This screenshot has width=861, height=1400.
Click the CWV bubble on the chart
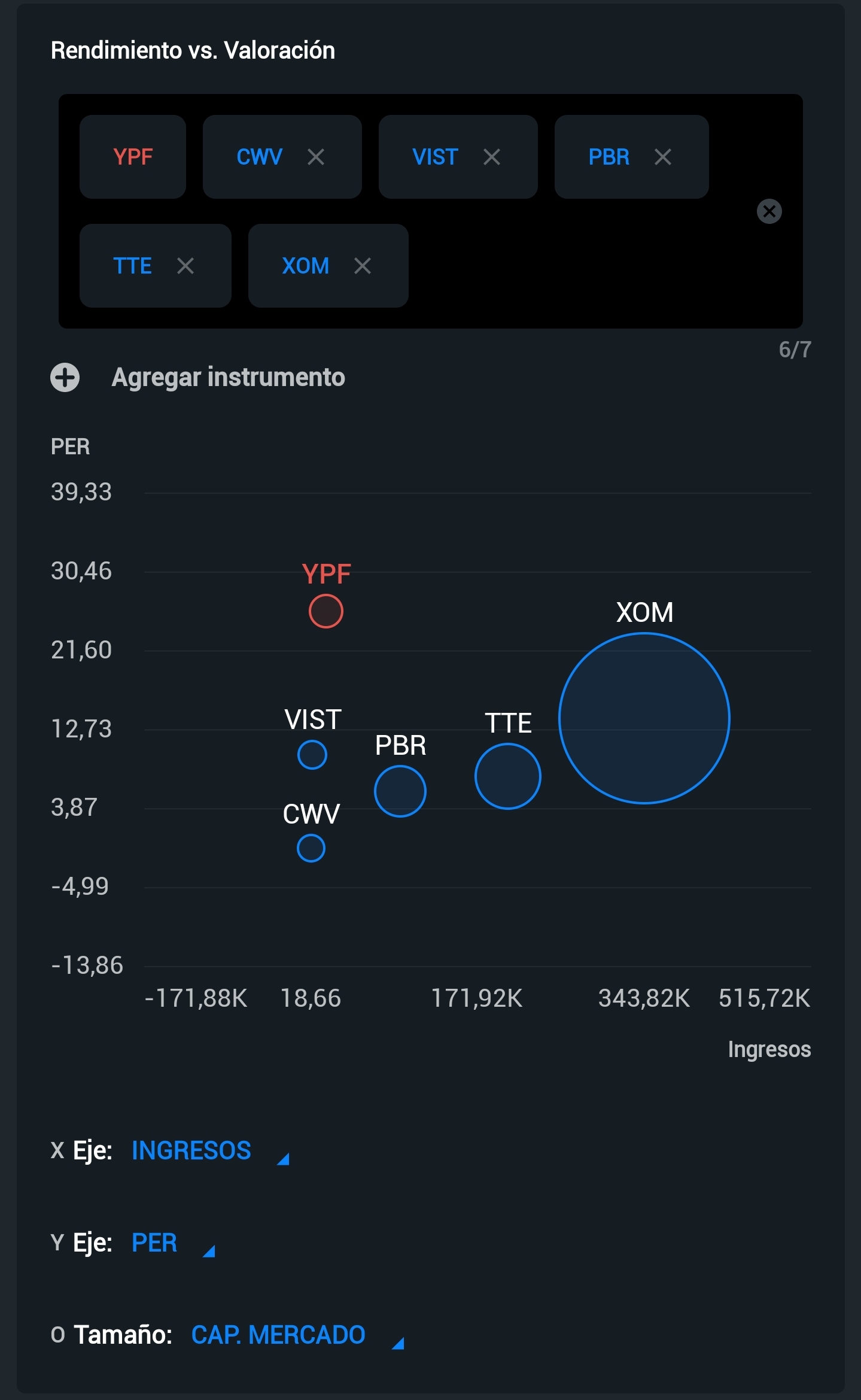[311, 848]
